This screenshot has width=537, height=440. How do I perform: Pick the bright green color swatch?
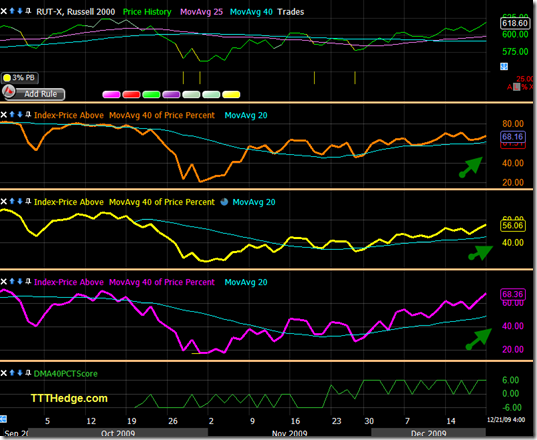151,95
